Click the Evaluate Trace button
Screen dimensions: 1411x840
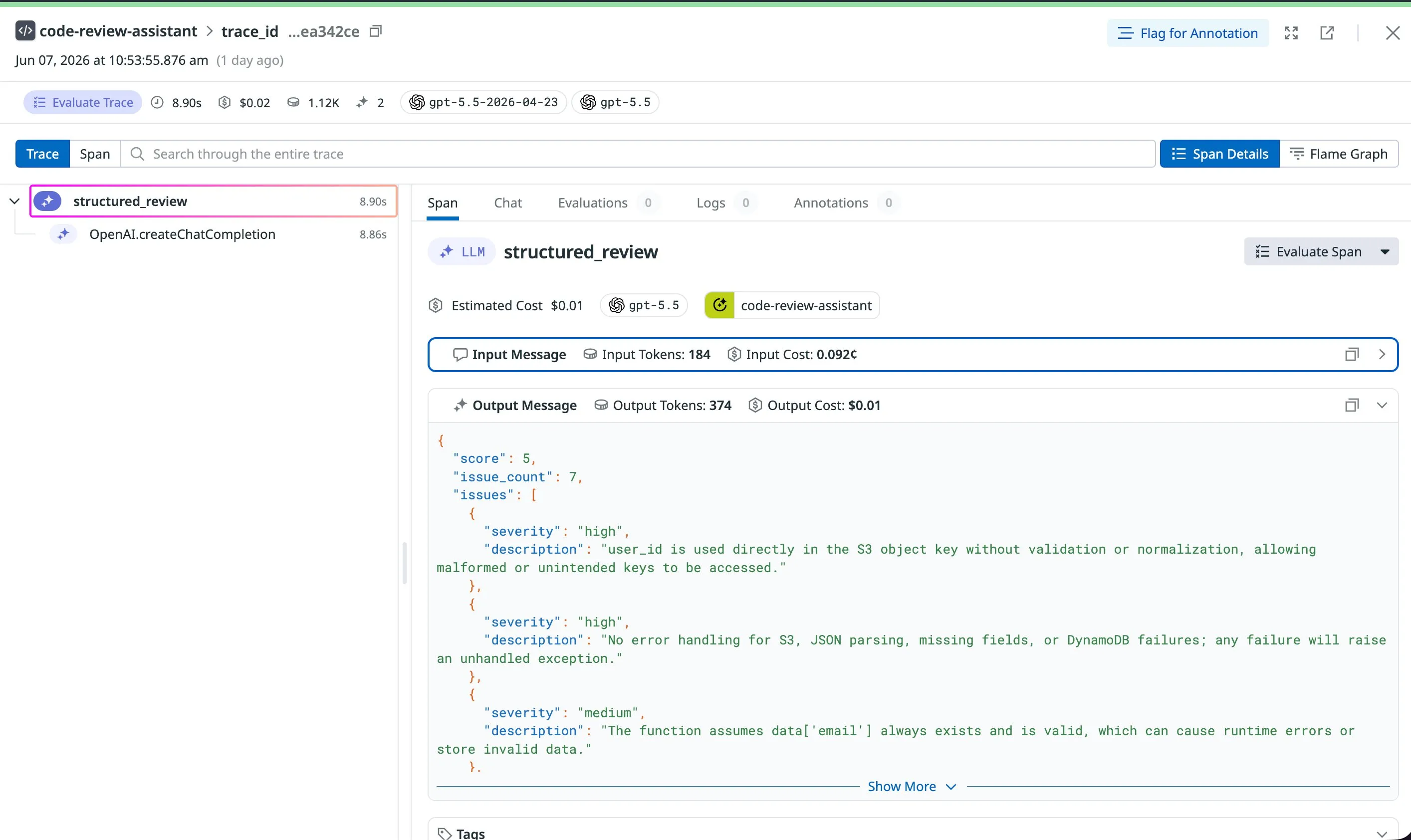[83, 102]
